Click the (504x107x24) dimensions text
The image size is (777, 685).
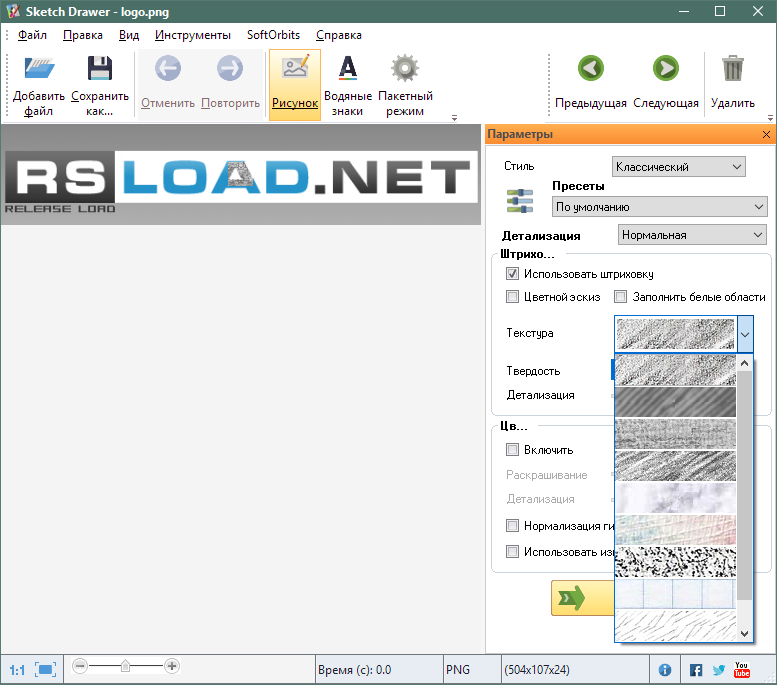pyautogui.click(x=537, y=670)
